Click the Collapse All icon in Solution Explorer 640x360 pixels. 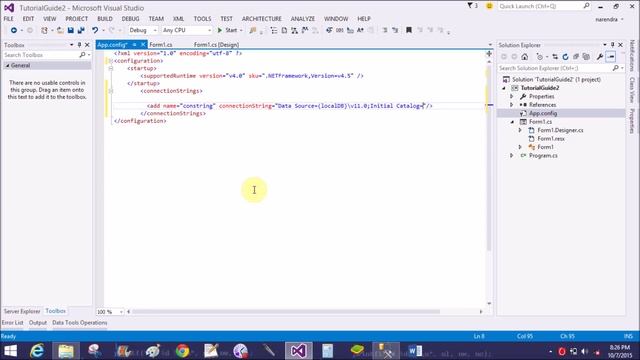pyautogui.click(x=576, y=57)
